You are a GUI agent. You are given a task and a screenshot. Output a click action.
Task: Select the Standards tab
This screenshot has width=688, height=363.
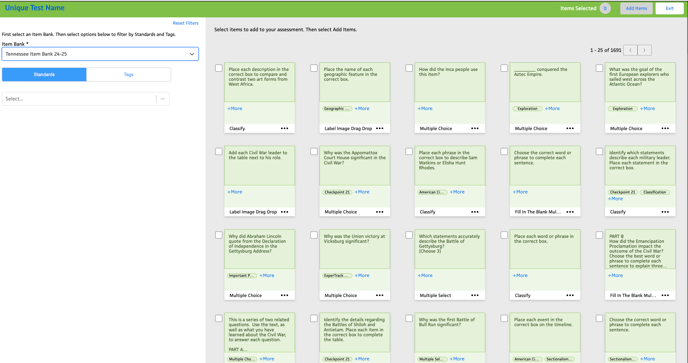(44, 75)
